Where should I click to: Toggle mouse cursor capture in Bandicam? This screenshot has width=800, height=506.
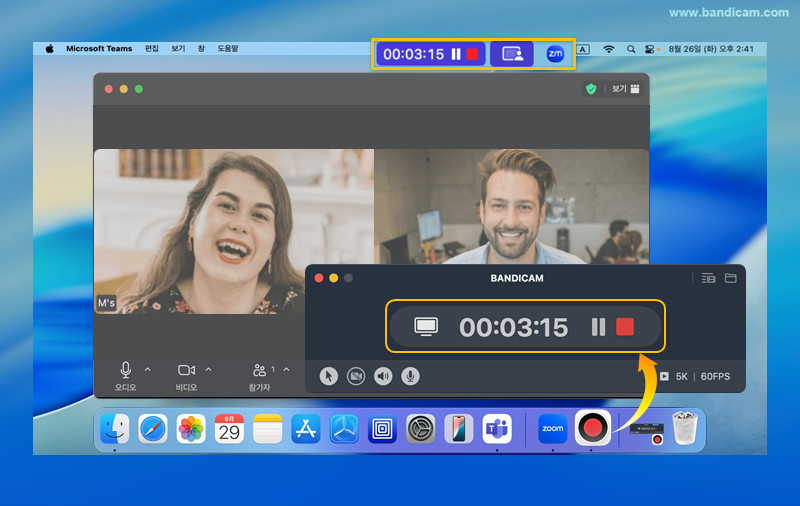click(329, 376)
